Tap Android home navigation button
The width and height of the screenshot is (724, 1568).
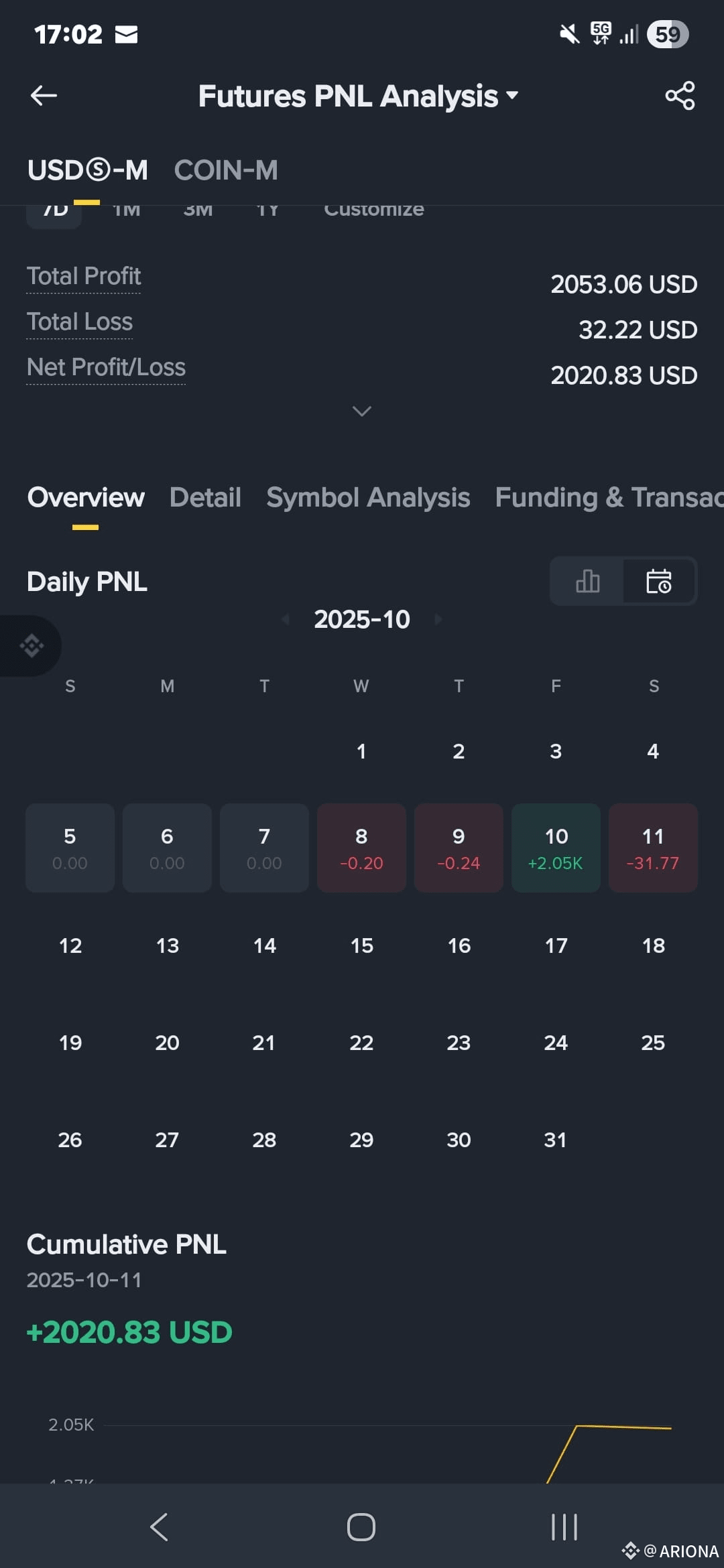coord(361,1527)
